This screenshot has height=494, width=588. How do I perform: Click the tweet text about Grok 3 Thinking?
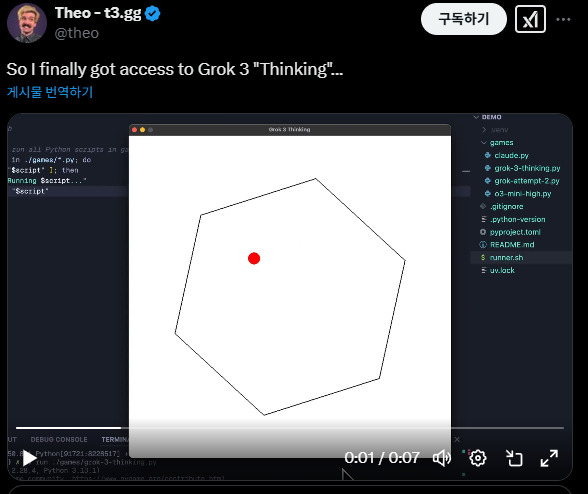[175, 69]
